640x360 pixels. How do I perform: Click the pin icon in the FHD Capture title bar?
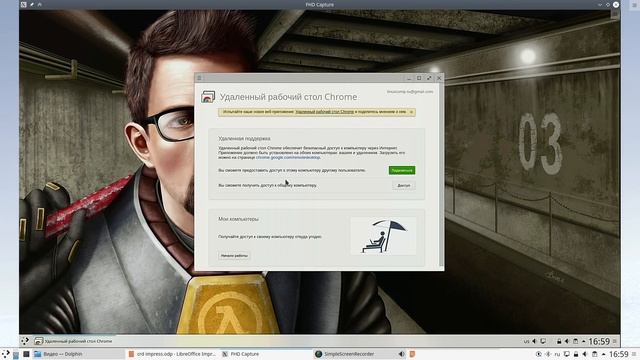click(32, 4)
